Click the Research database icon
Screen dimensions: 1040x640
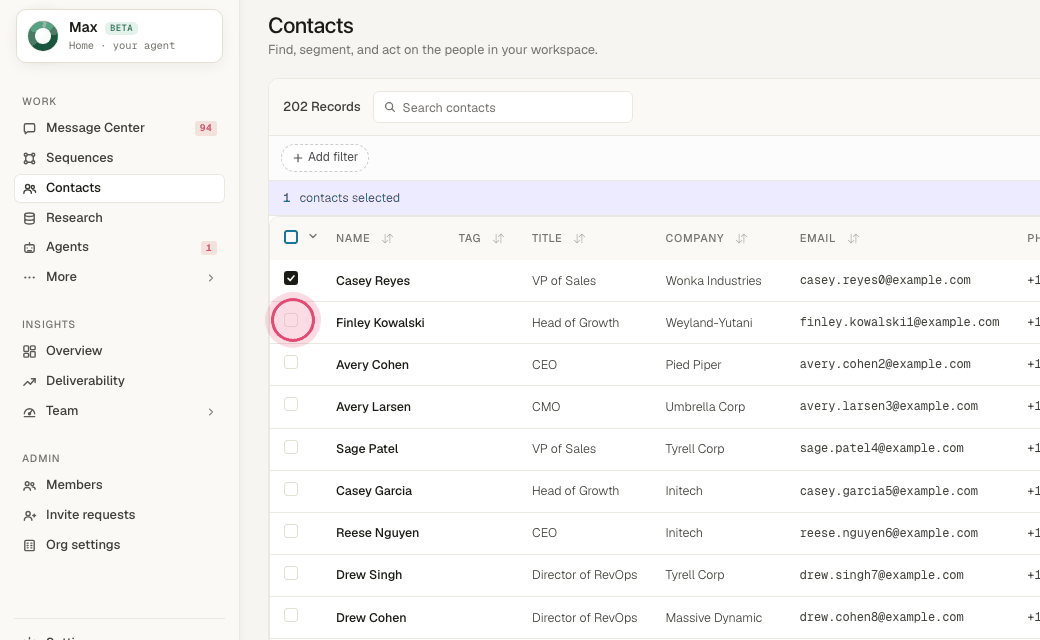point(29,218)
